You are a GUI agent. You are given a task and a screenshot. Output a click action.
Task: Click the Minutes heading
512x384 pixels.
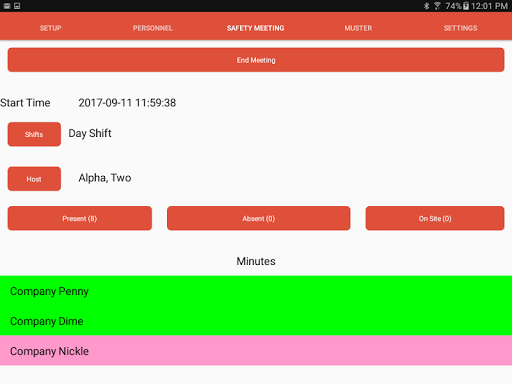click(256, 261)
